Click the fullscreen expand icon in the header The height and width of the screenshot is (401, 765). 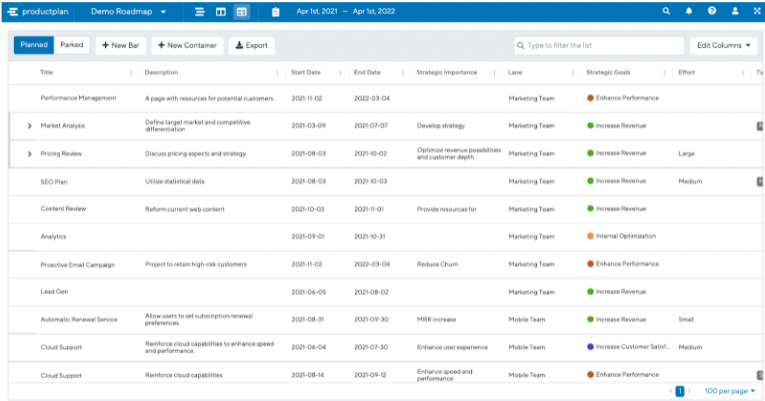pos(756,11)
